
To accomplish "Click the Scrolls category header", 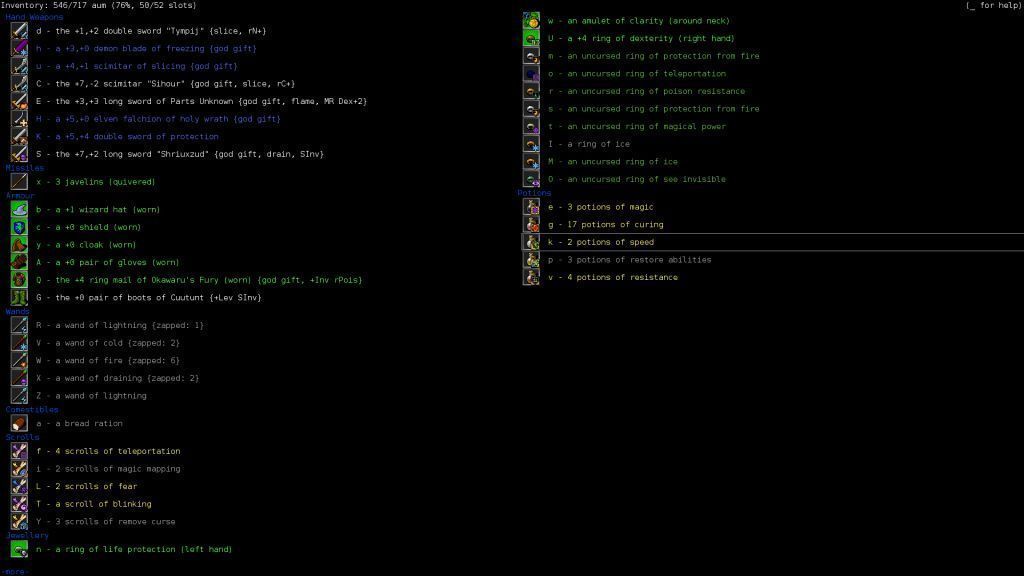I will point(22,438).
